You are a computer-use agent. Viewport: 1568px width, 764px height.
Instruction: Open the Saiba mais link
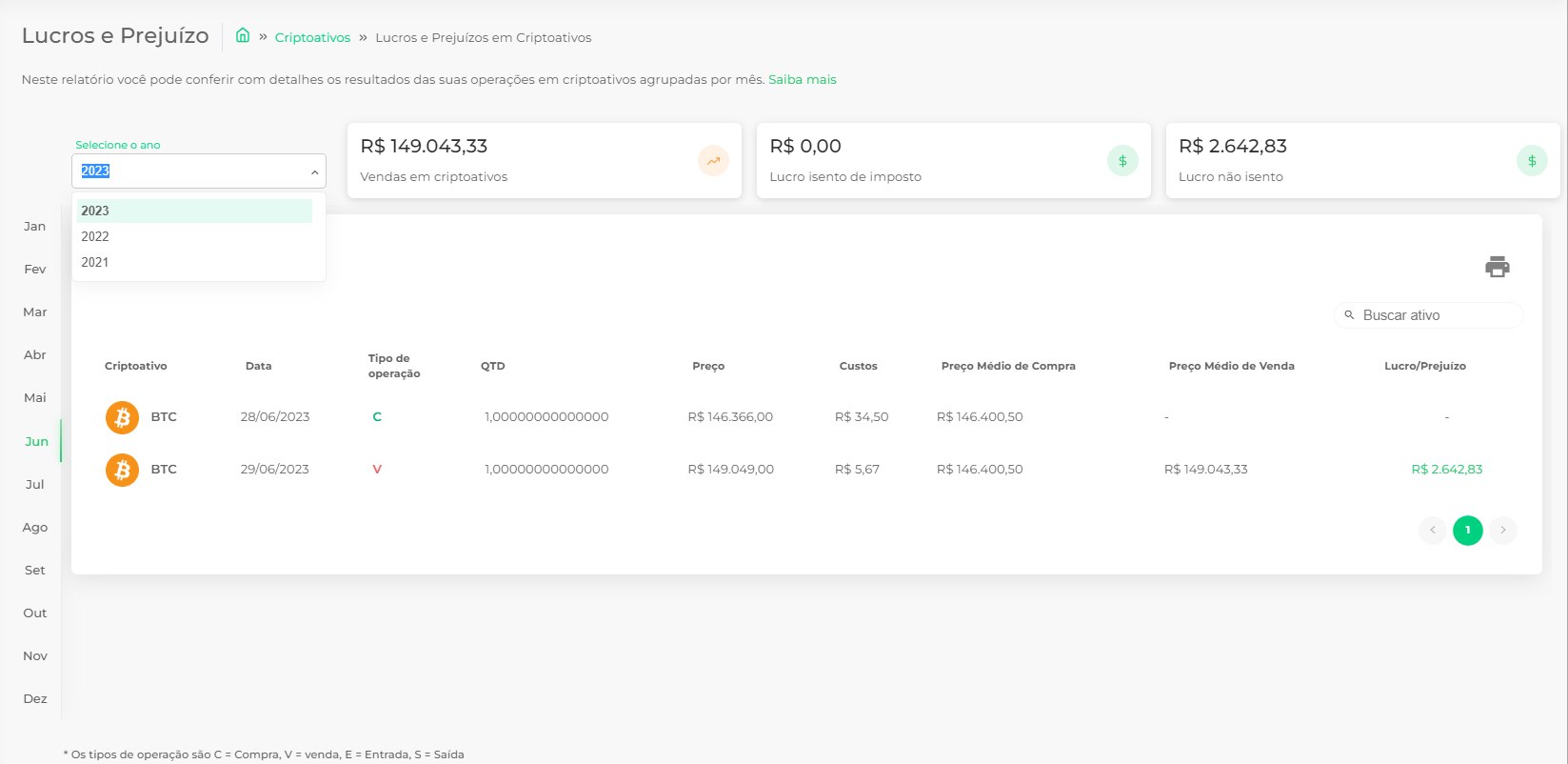coord(803,80)
